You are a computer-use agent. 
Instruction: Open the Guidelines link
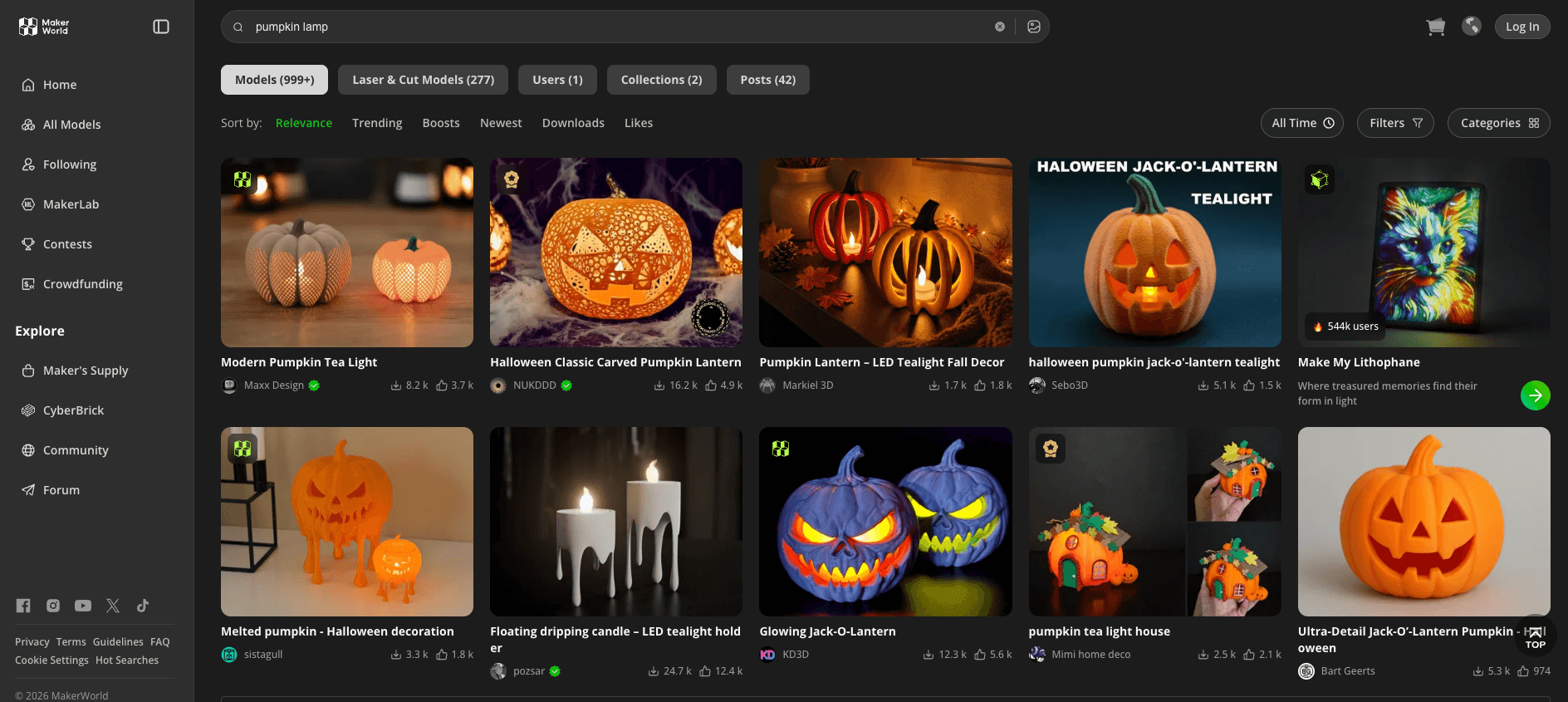118,642
